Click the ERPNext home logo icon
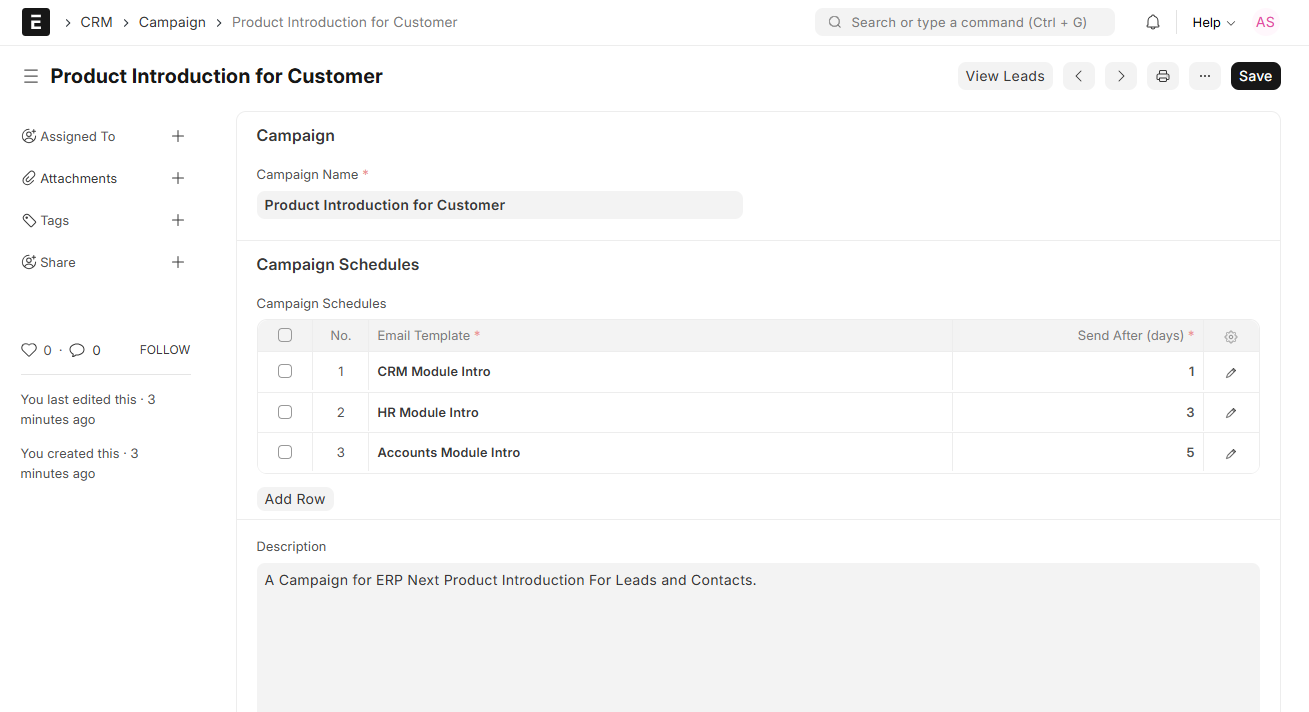The image size is (1309, 712). point(36,22)
